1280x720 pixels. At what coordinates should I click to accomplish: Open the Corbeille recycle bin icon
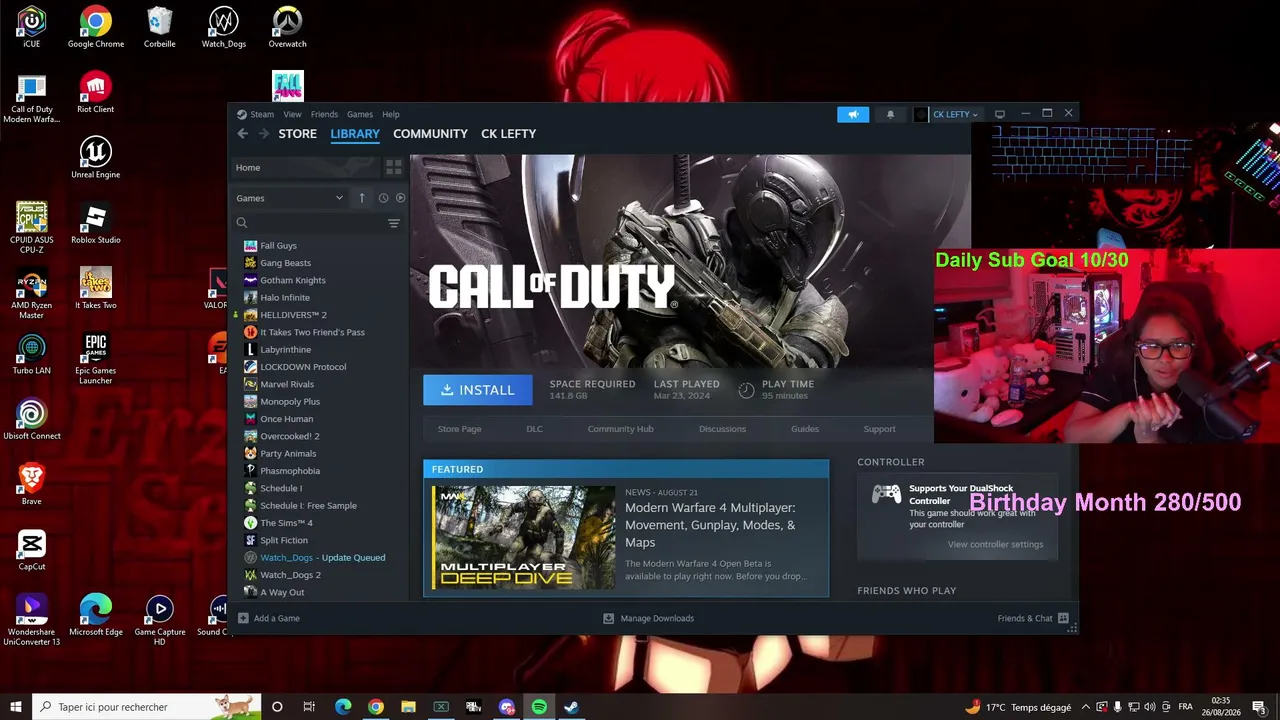(159, 27)
